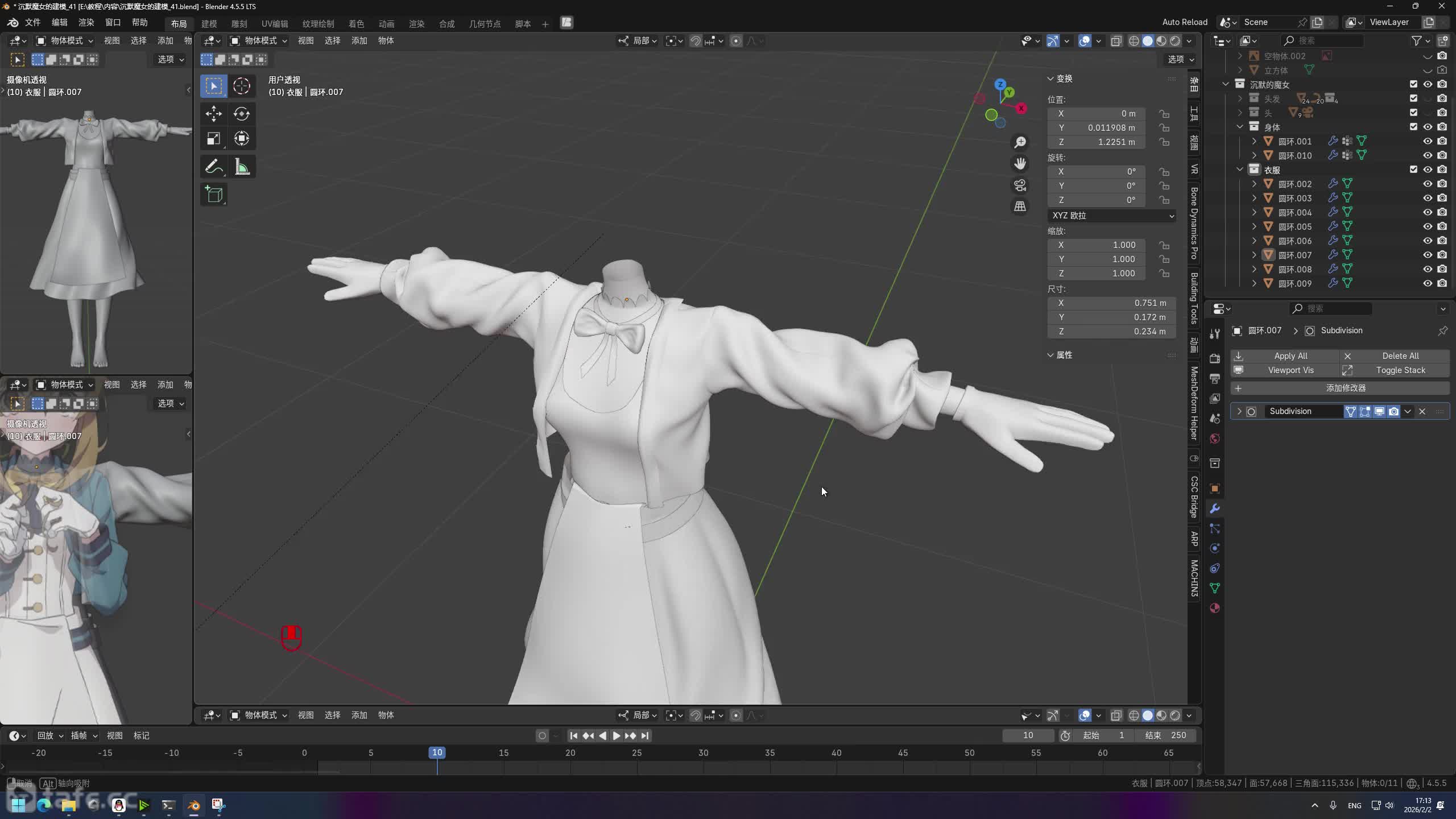Toggle Subdivision modifier viewport display
The image size is (1456, 819).
coord(1379,411)
